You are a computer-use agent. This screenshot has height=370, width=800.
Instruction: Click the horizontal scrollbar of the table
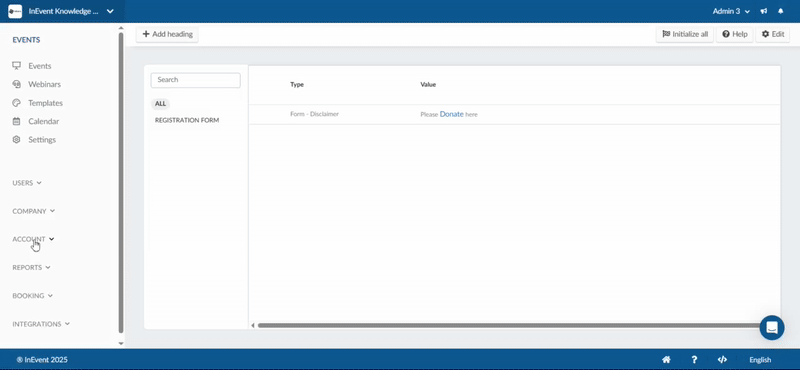pyautogui.click(x=510, y=325)
